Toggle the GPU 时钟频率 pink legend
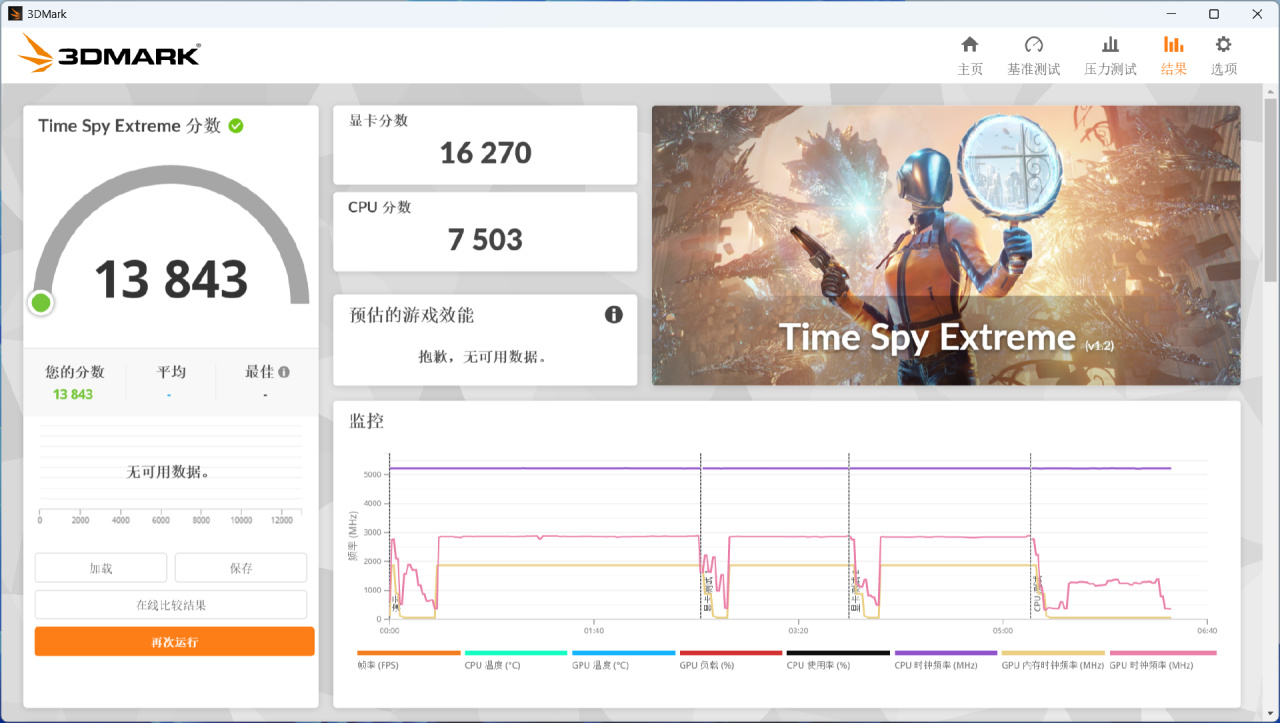1280x723 pixels. [1163, 653]
